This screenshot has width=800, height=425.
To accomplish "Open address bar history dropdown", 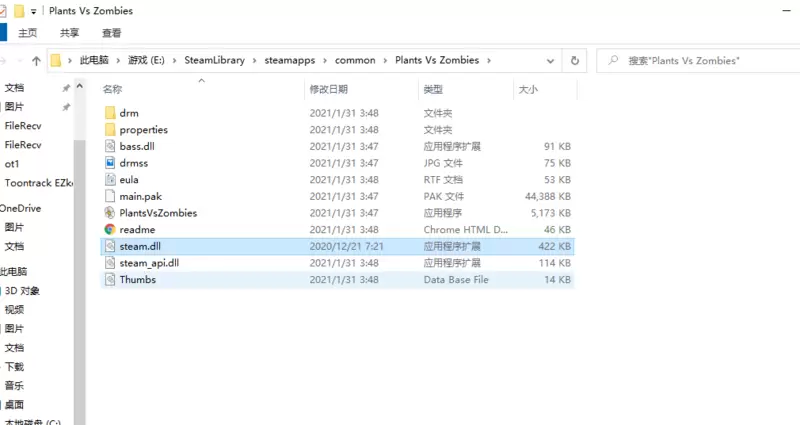I will point(550,61).
